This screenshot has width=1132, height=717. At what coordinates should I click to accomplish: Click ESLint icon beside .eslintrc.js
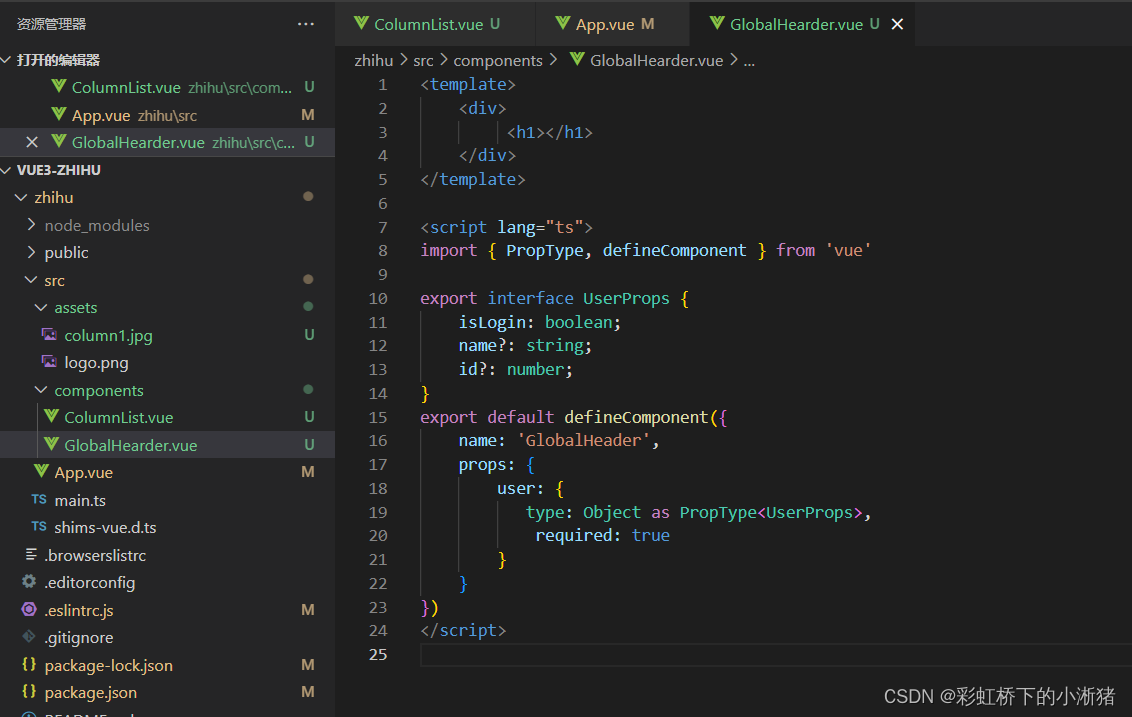[29, 609]
